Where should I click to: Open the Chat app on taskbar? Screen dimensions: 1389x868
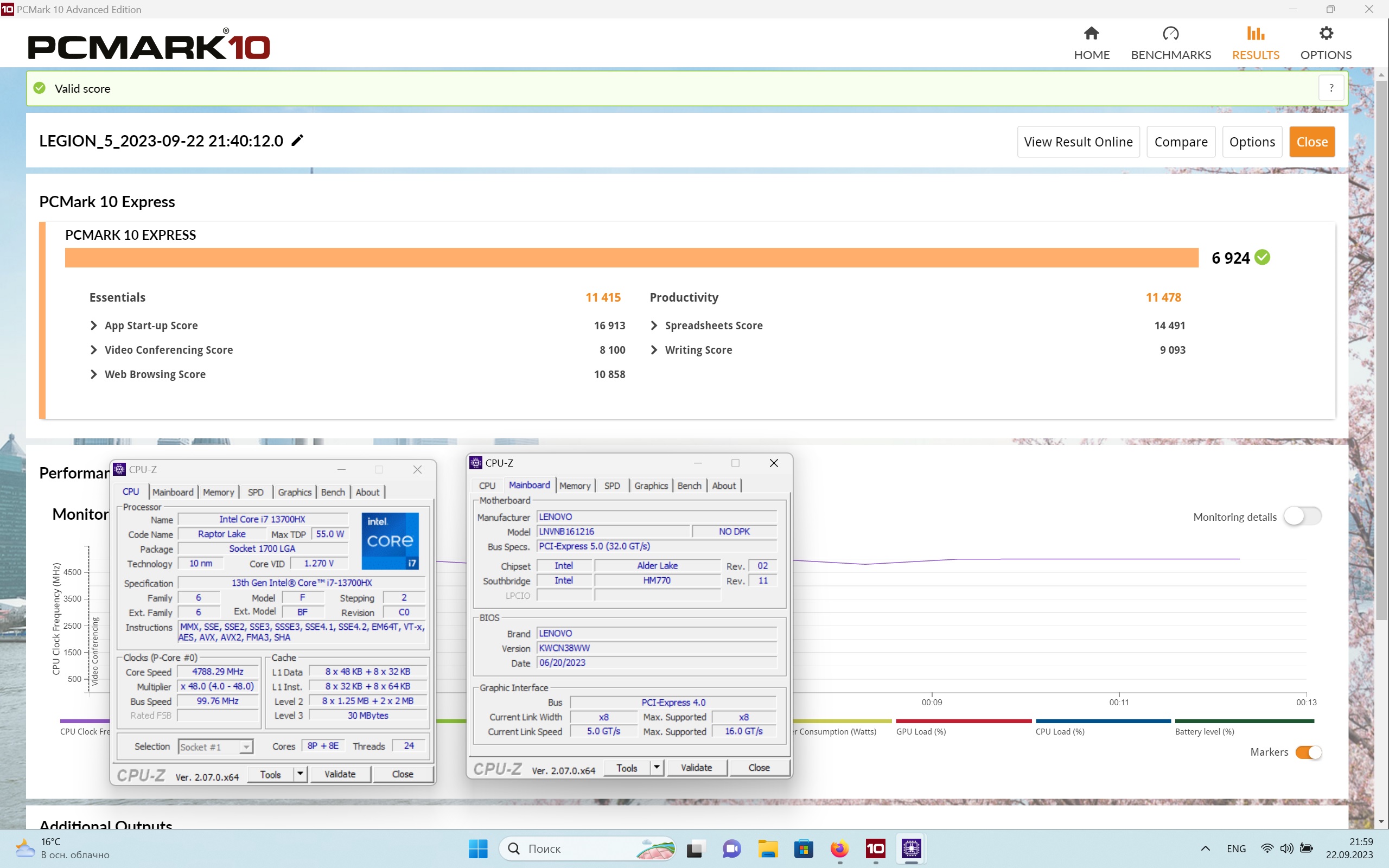tap(731, 848)
